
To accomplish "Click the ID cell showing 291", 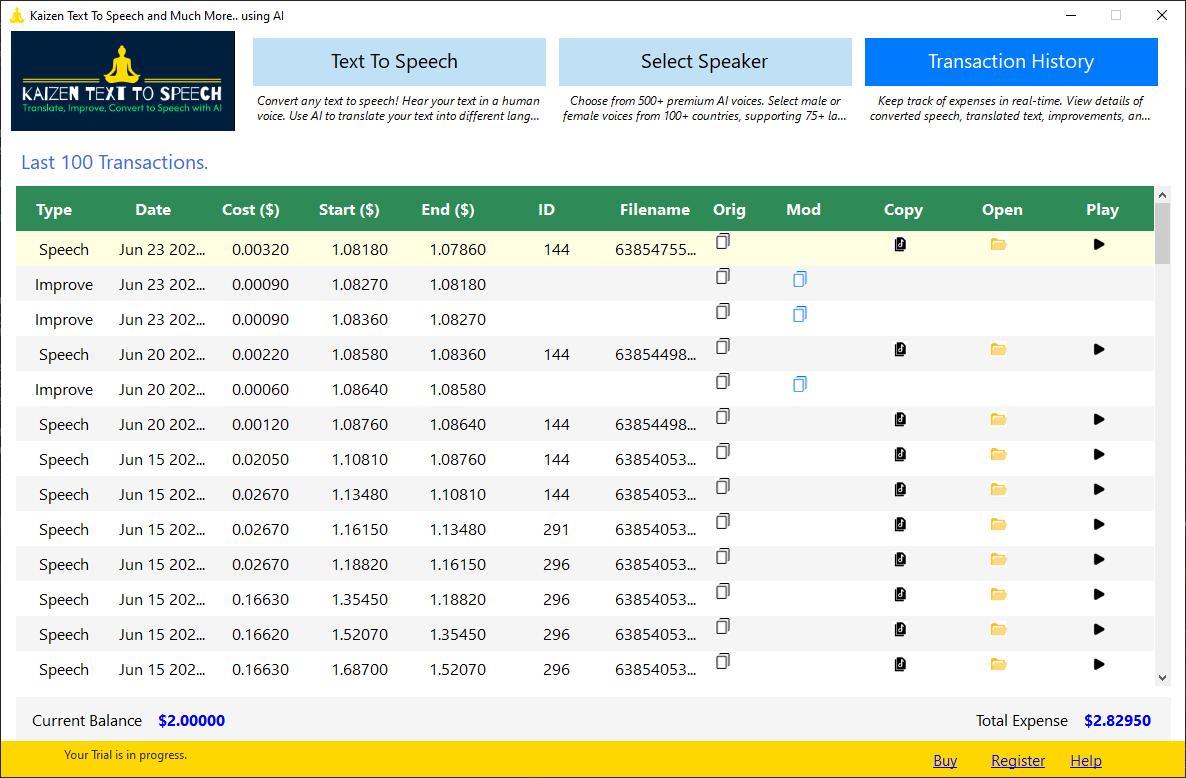I will [556, 529].
